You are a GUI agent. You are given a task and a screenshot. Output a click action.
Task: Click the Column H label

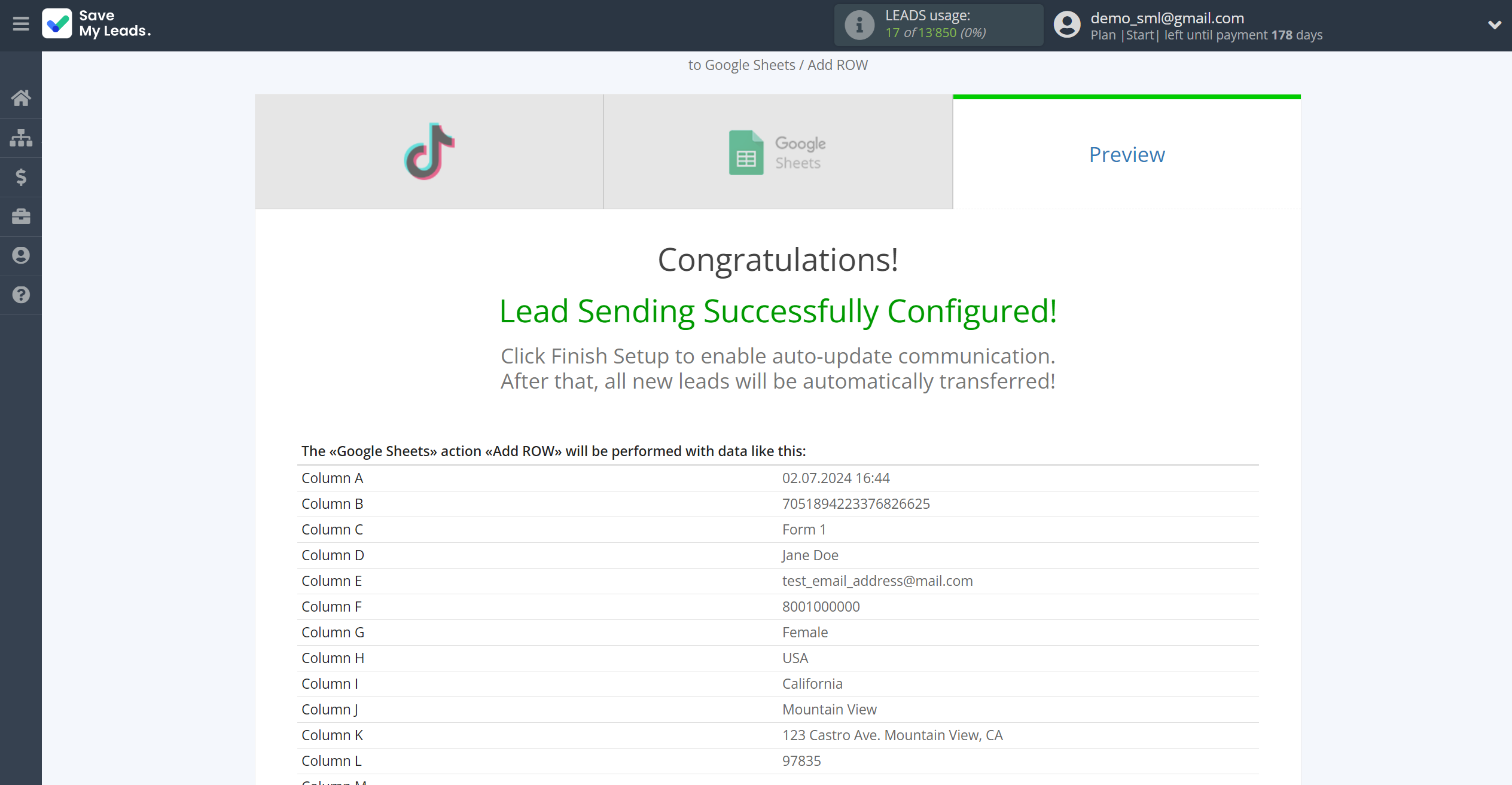click(333, 658)
